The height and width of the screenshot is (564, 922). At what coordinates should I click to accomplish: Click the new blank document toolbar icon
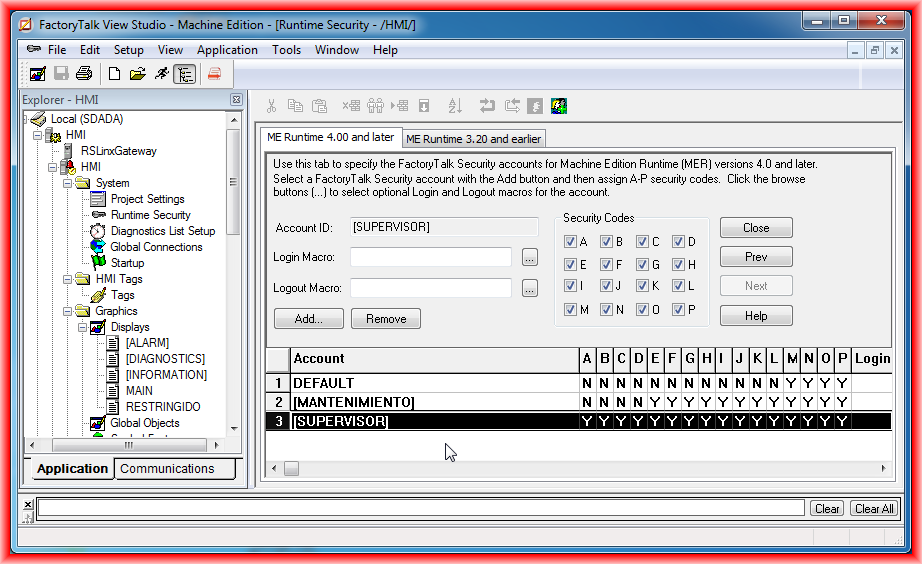114,73
